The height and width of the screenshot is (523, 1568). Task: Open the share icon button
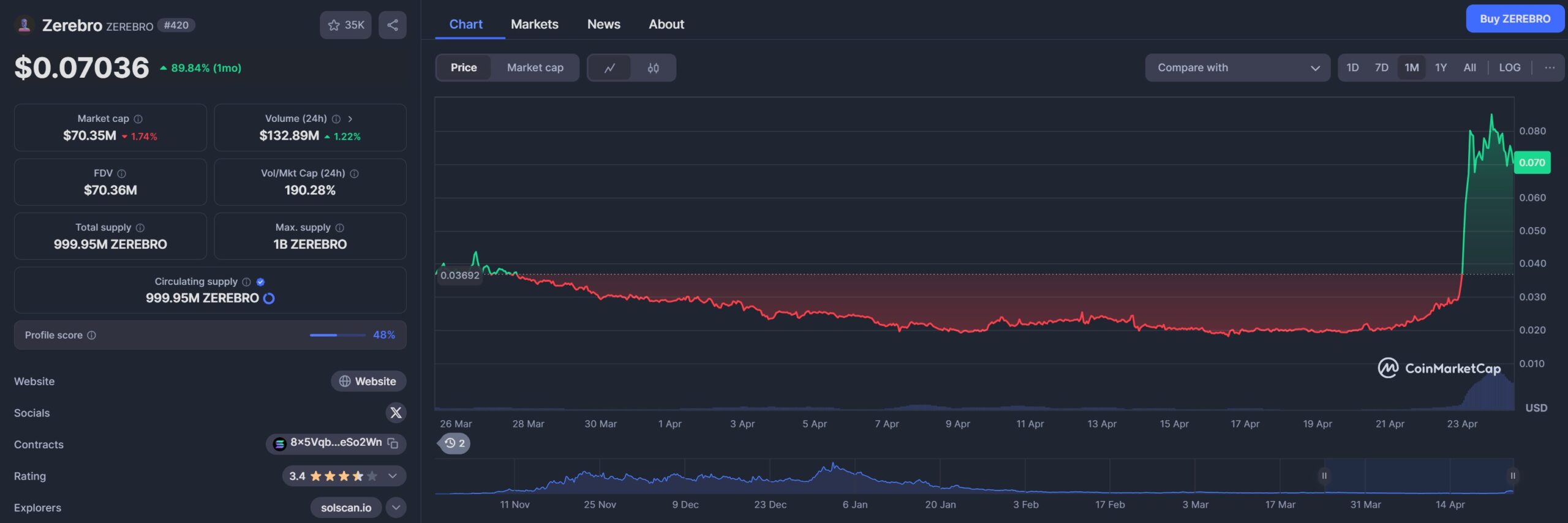[x=393, y=25]
